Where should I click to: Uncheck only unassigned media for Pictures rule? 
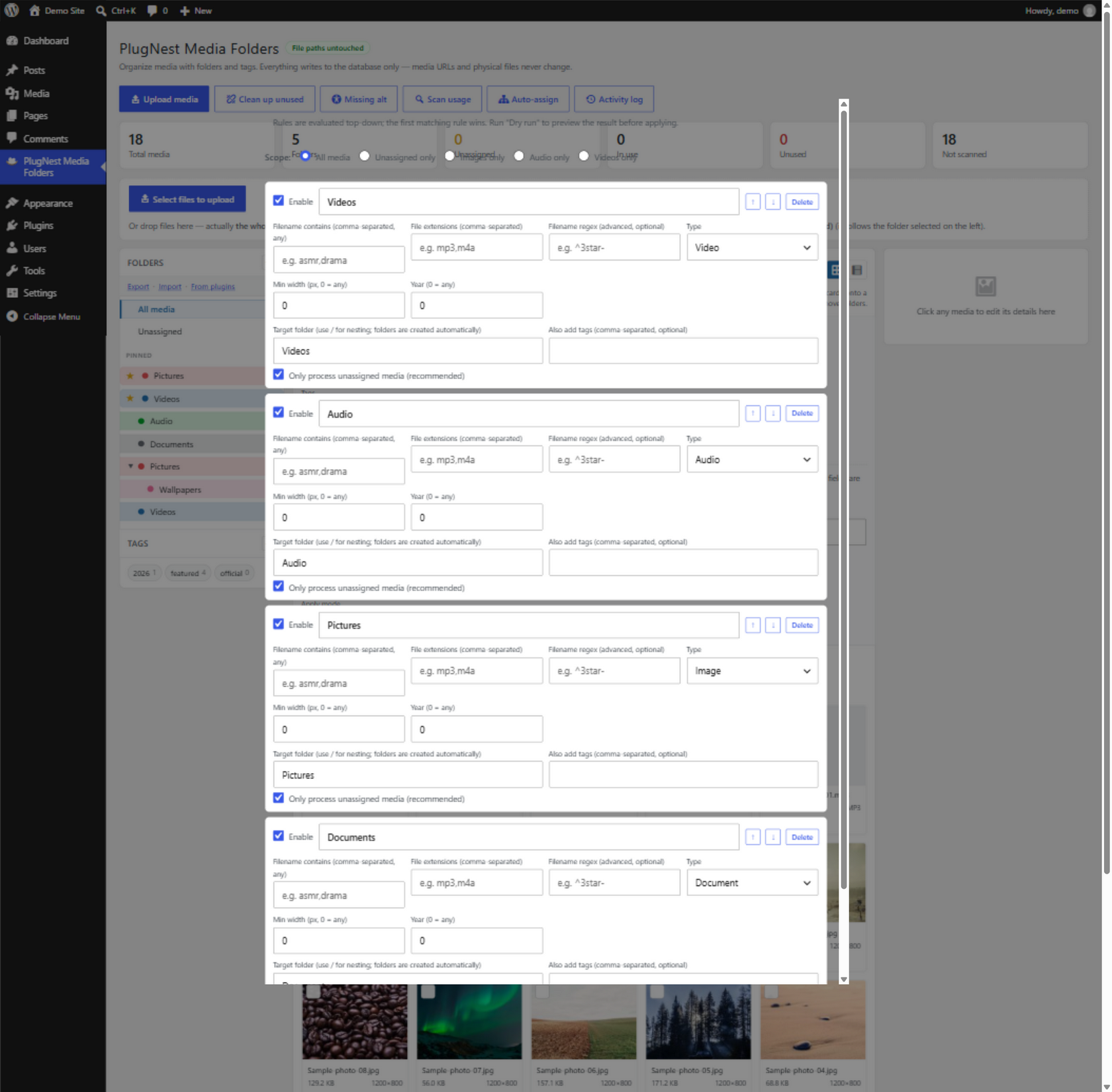click(x=279, y=798)
